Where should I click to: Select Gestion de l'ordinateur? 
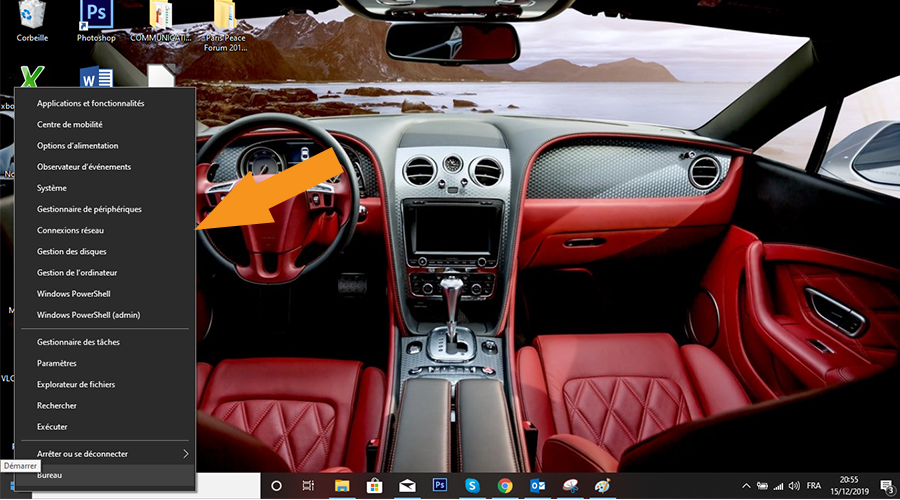[x=105, y=273]
